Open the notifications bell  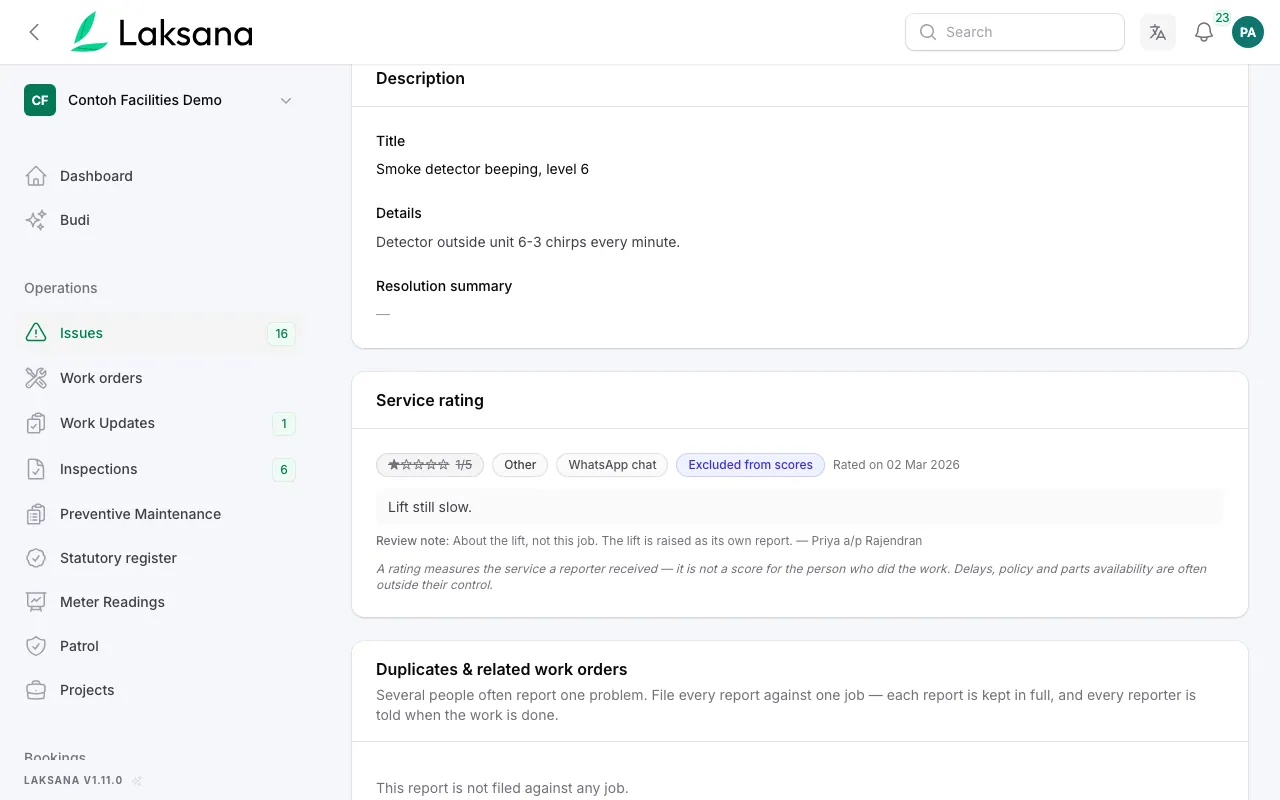pos(1204,32)
